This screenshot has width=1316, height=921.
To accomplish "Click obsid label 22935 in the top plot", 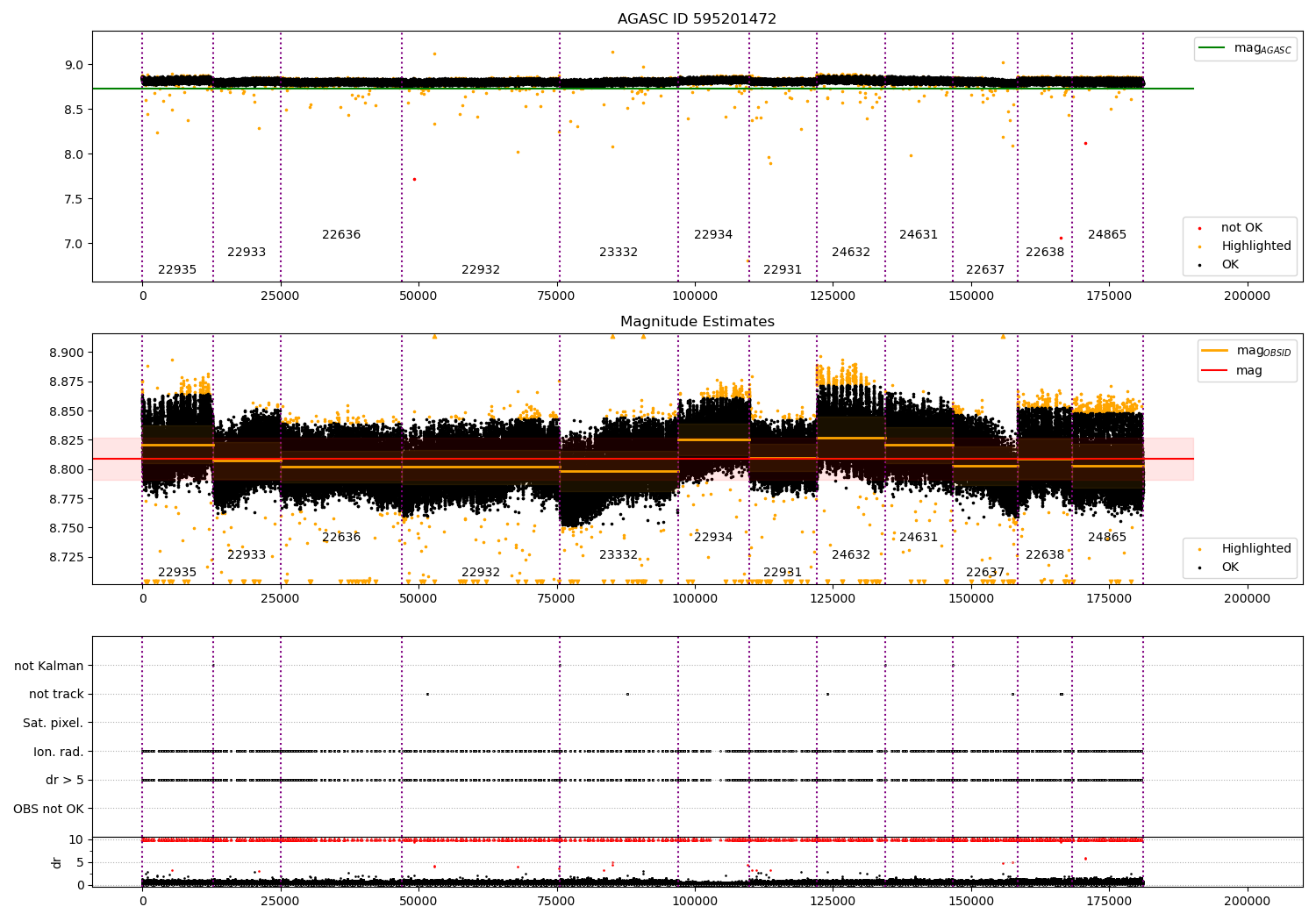I will click(177, 270).
